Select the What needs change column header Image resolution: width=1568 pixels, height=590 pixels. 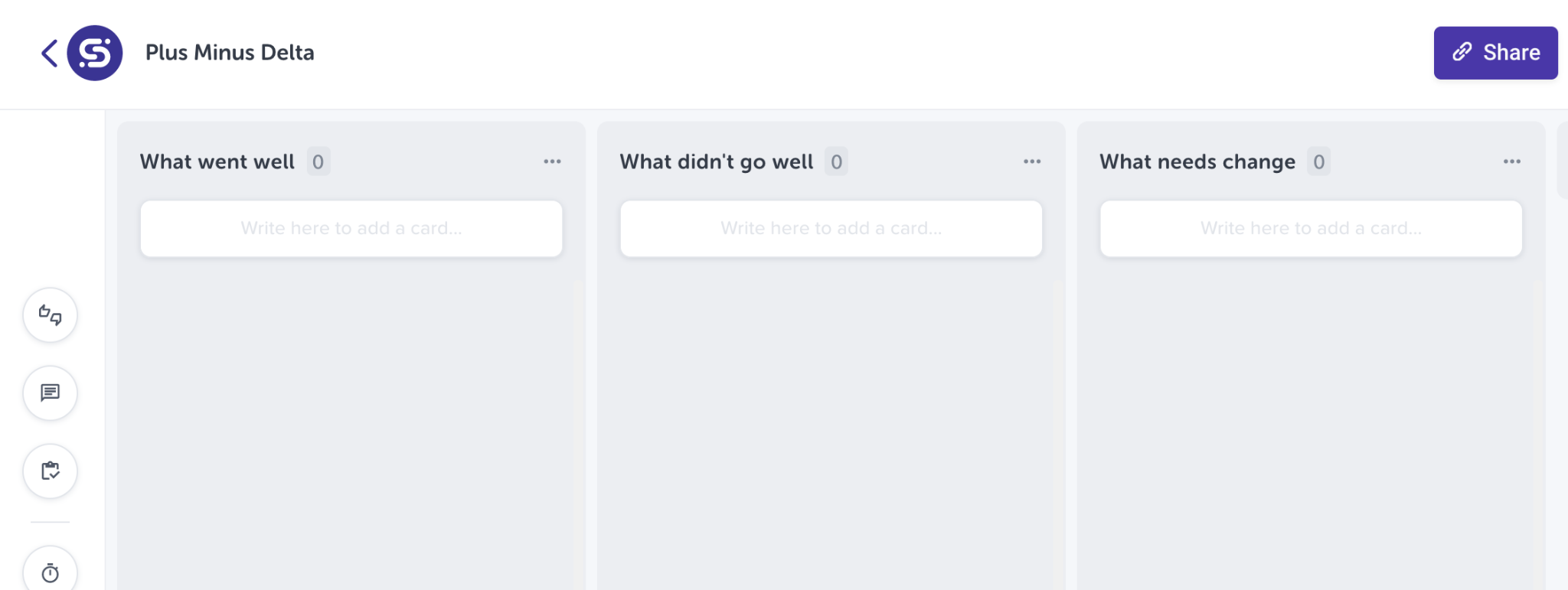pyautogui.click(x=1197, y=161)
